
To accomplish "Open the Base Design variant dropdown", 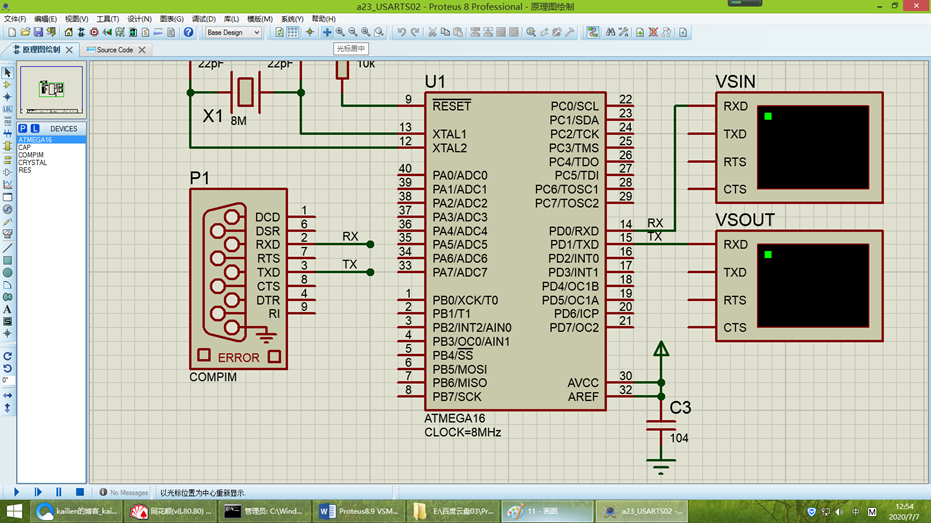I will (233, 32).
